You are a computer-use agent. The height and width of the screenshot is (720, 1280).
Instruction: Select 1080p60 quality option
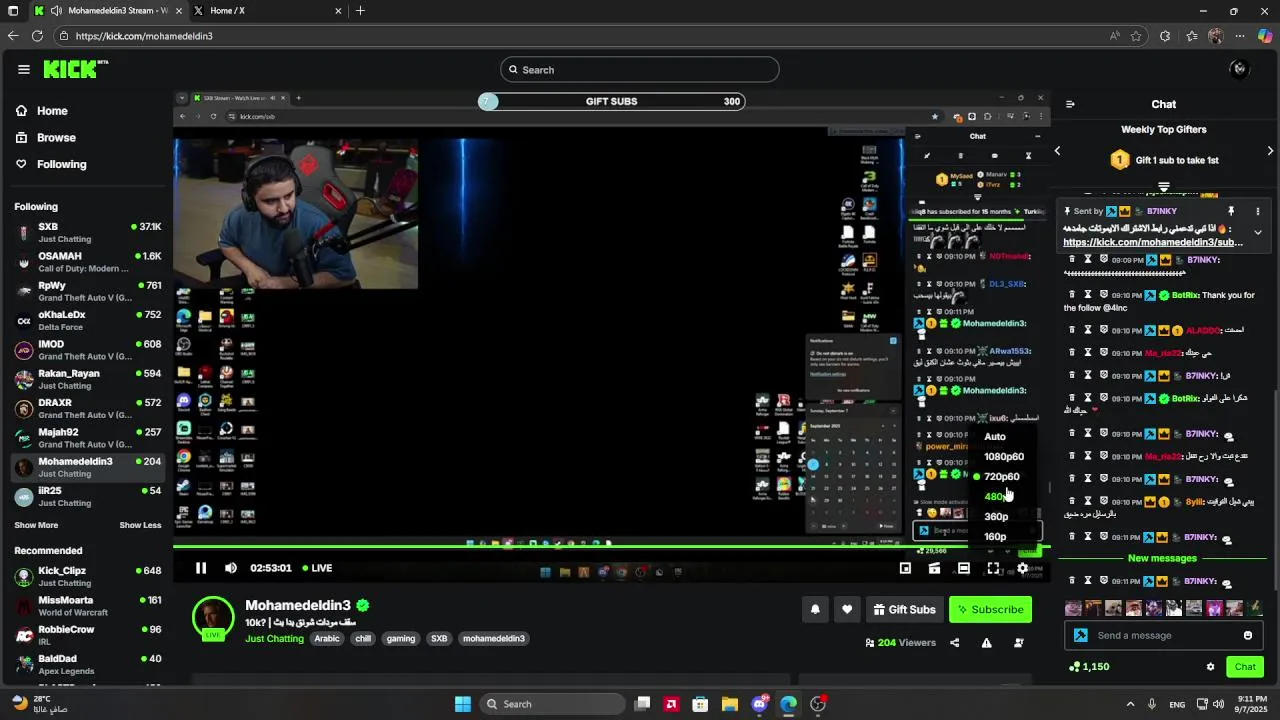1004,457
